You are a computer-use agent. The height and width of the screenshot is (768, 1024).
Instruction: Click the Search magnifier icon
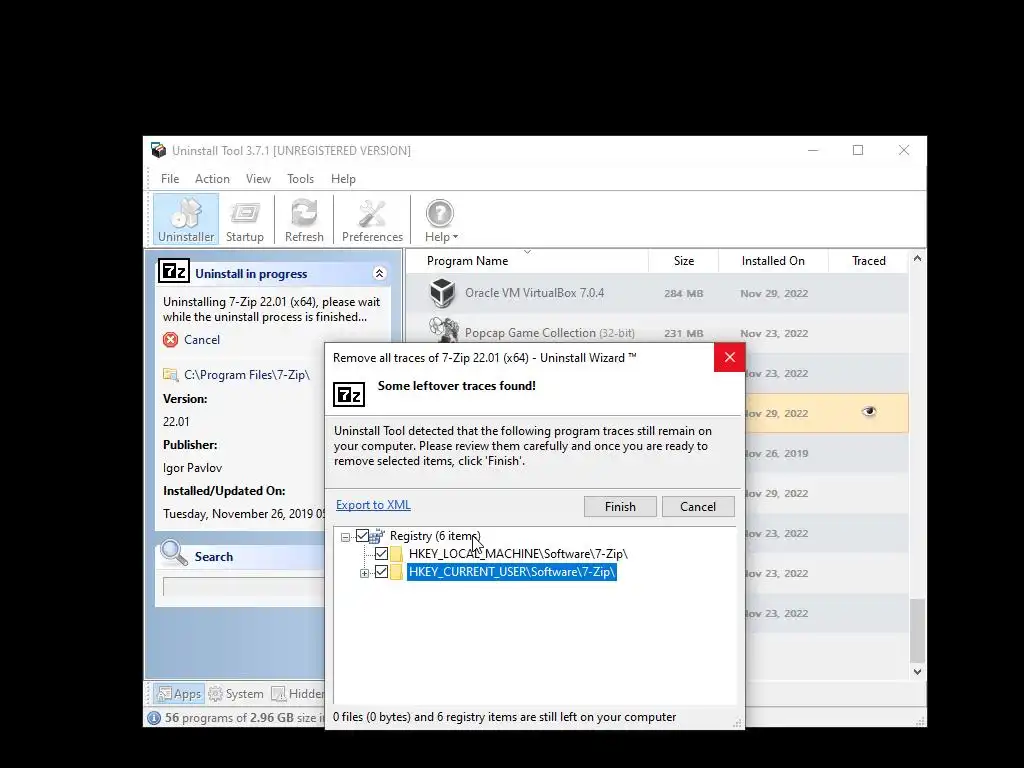point(174,553)
